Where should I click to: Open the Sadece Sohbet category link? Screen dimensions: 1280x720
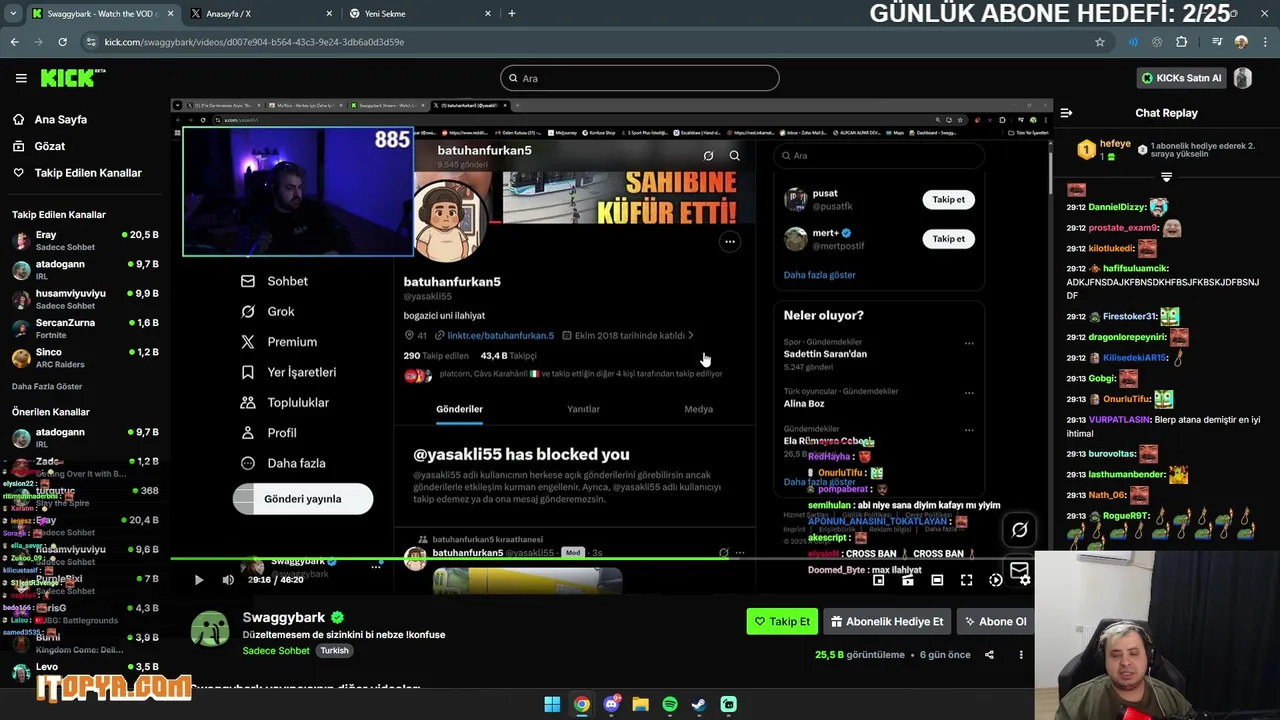(x=276, y=651)
